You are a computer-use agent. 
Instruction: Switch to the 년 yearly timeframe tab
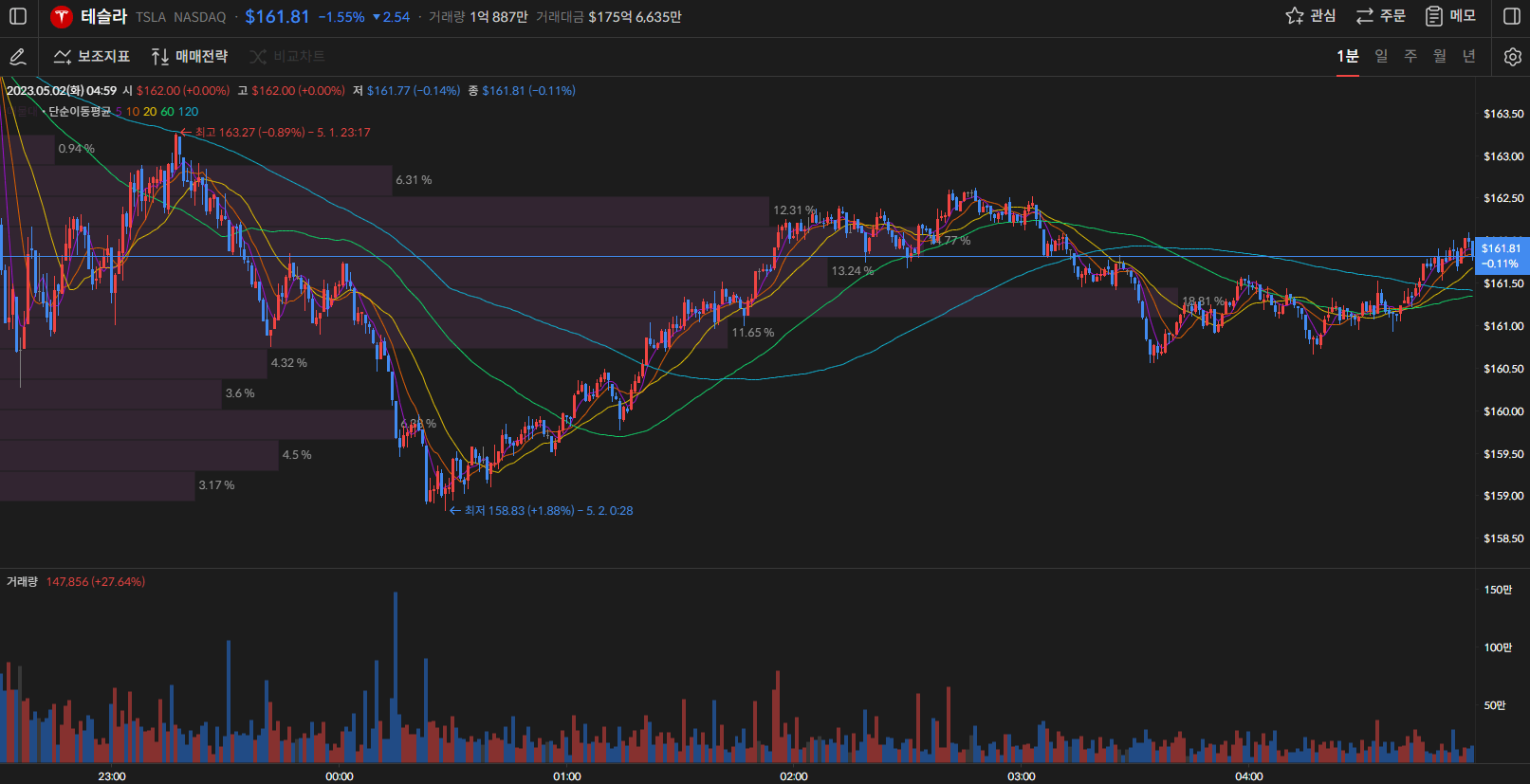(x=1469, y=57)
